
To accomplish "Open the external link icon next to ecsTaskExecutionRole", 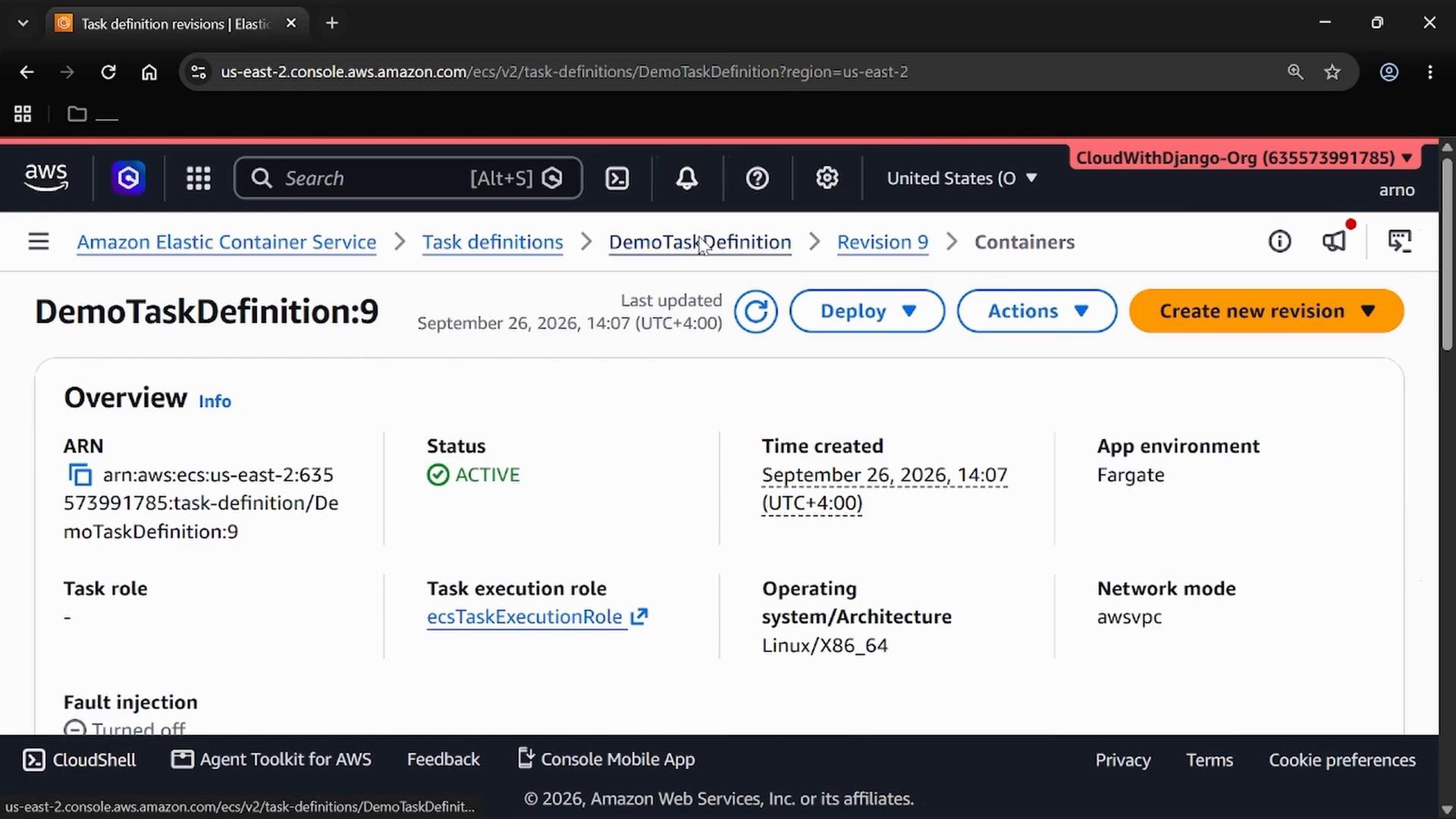I will pos(639,617).
